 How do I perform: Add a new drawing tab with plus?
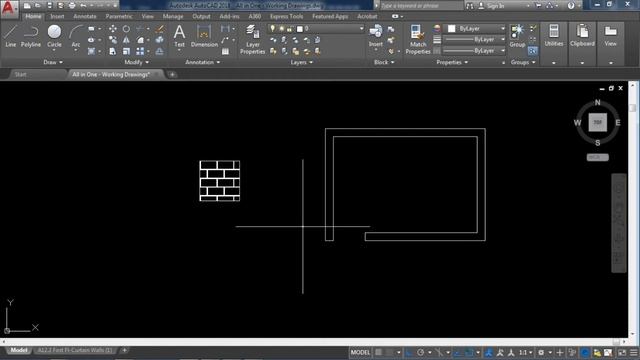tap(172, 74)
